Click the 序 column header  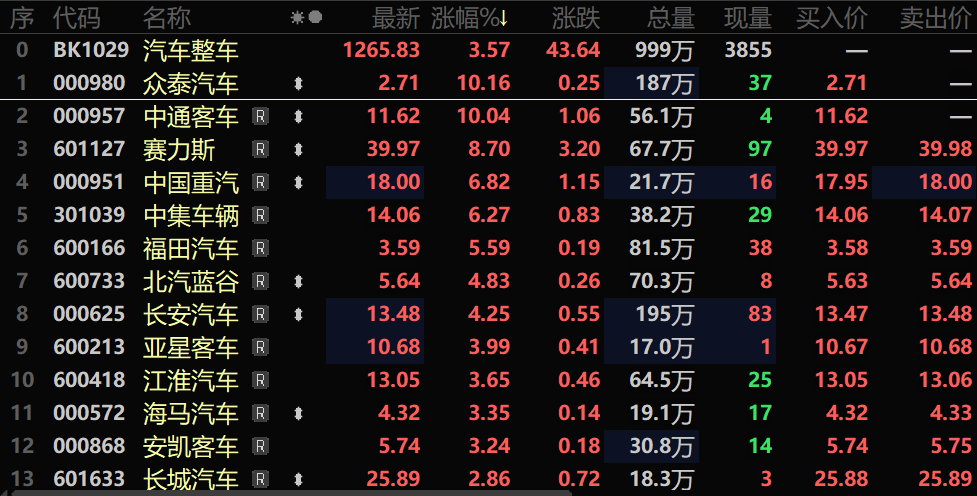pyautogui.click(x=22, y=18)
